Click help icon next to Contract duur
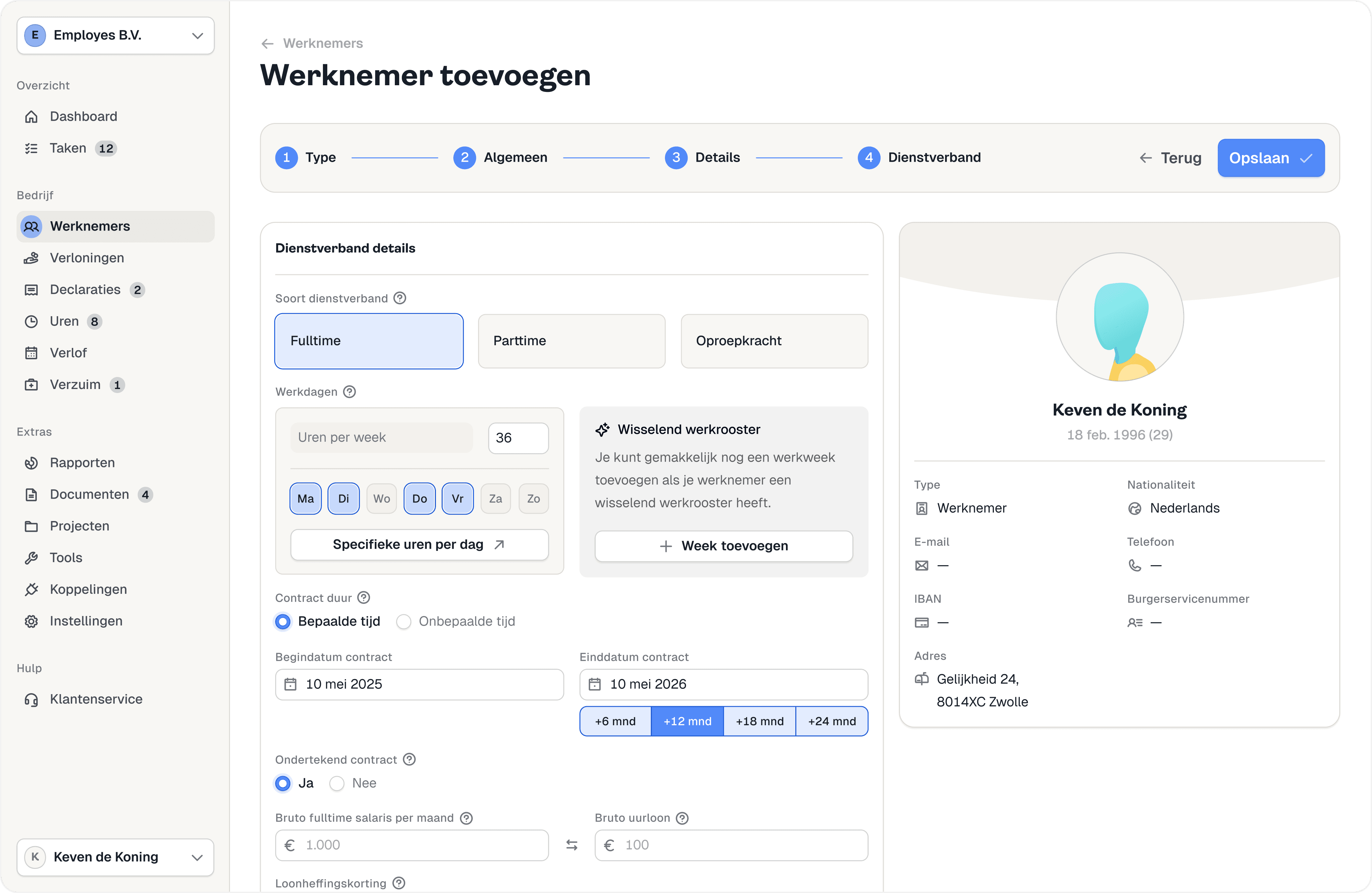The height and width of the screenshot is (893, 1372). click(x=363, y=598)
